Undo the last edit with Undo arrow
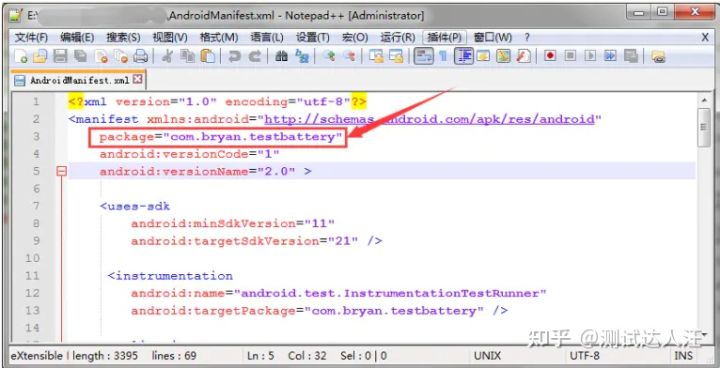 (234, 56)
